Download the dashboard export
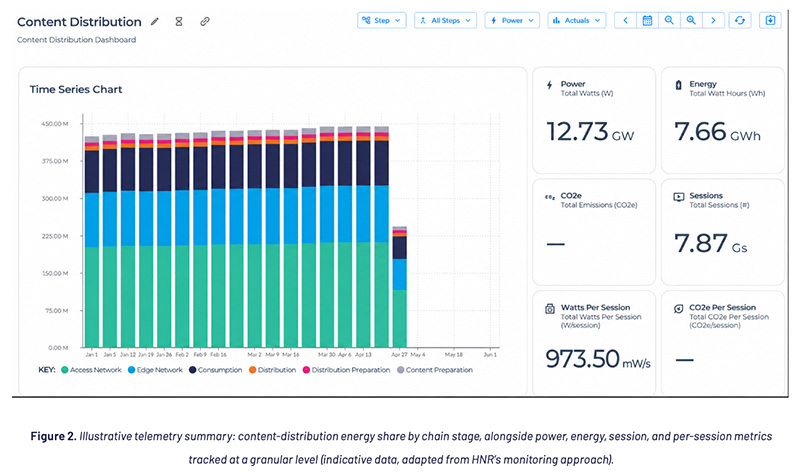The image size is (800, 472). pyautogui.click(x=770, y=20)
